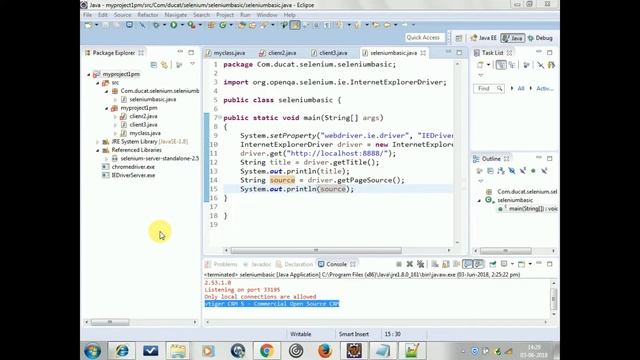This screenshot has width=640, height=360.
Task: Collapse Com.ducat.selenium package node
Action: click(x=107, y=91)
